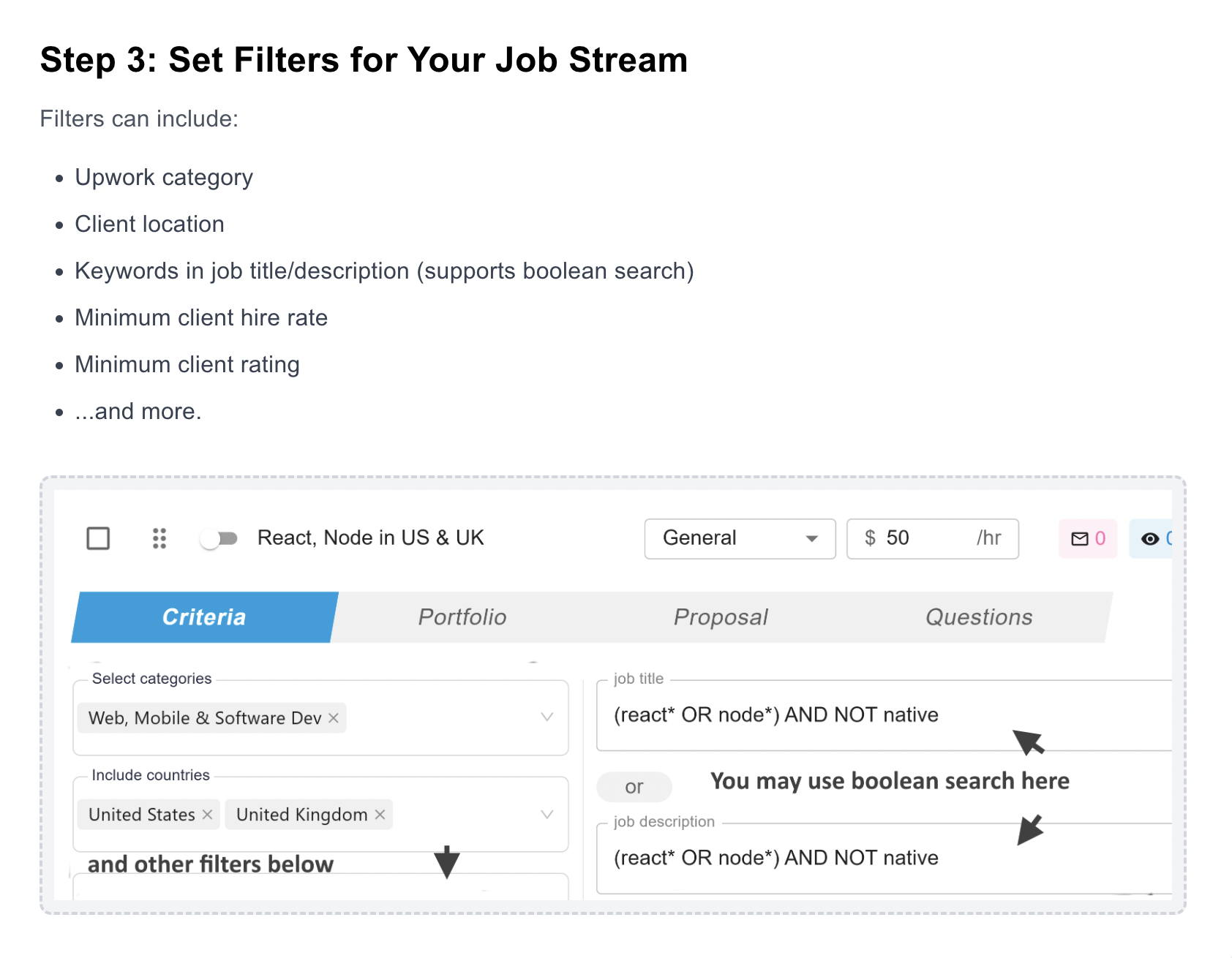Click the drag handle grid icon
Viewport: 1232px width, 958px height.
(x=159, y=538)
